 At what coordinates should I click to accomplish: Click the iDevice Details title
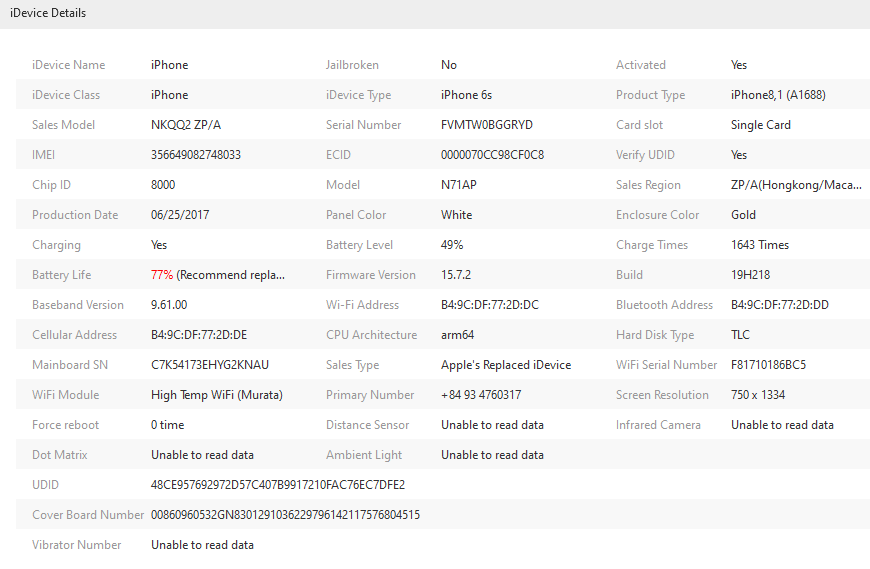point(48,13)
